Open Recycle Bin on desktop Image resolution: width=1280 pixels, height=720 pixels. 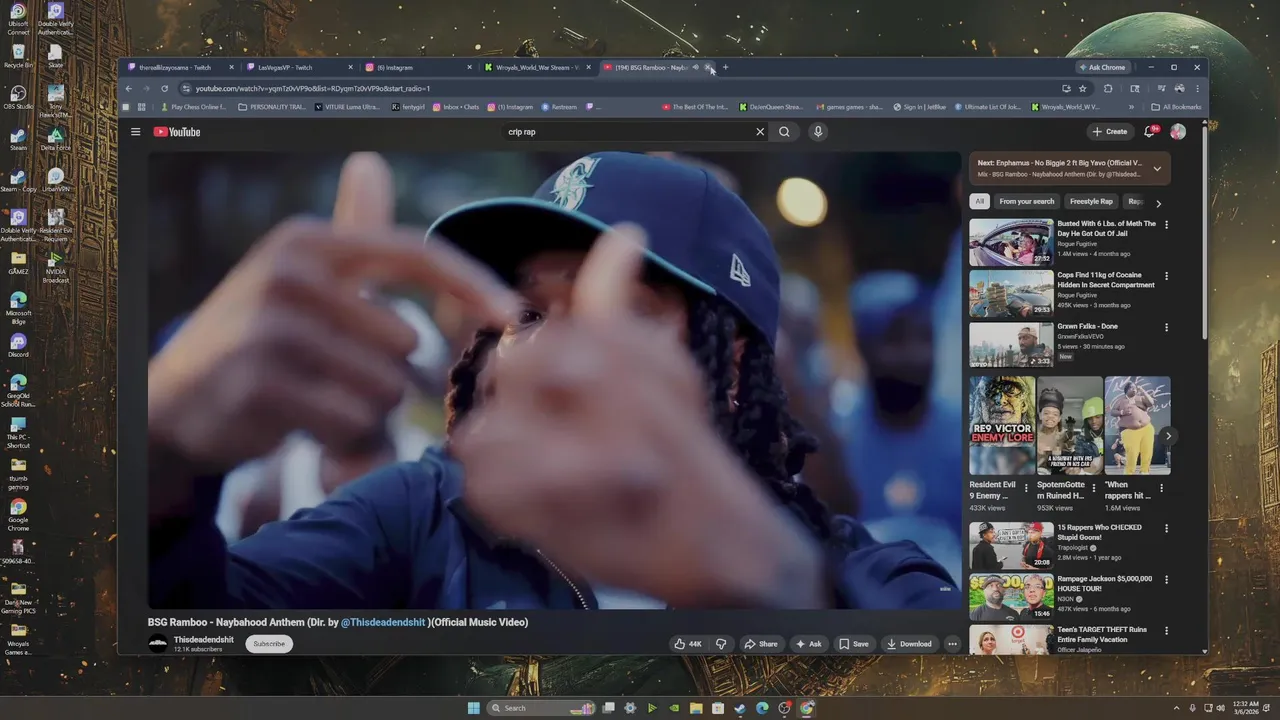(18, 56)
